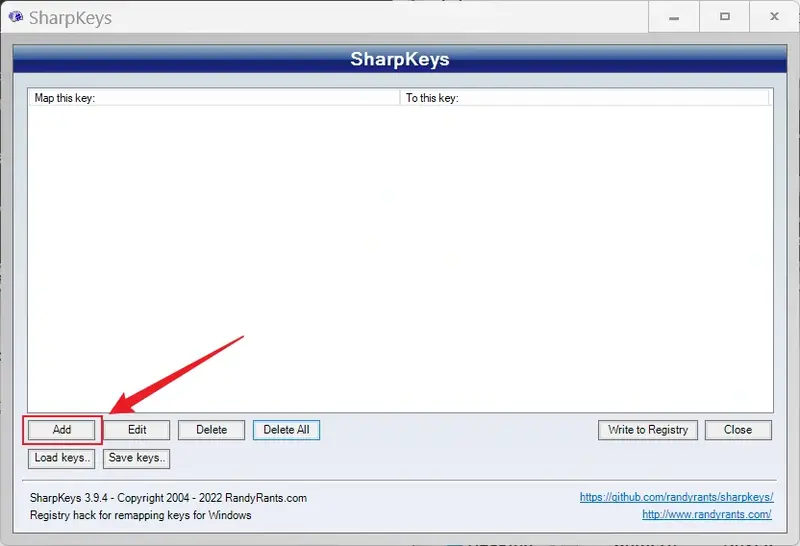This screenshot has height=546, width=800.
Task: Minimize the SharpKeys window
Action: 673,17
